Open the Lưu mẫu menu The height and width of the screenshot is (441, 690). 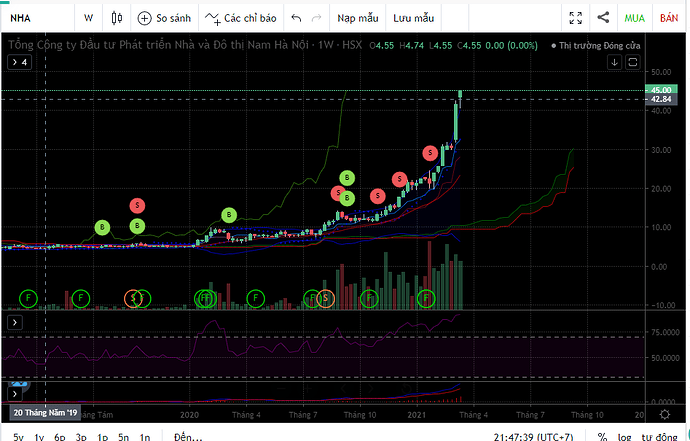click(x=413, y=18)
